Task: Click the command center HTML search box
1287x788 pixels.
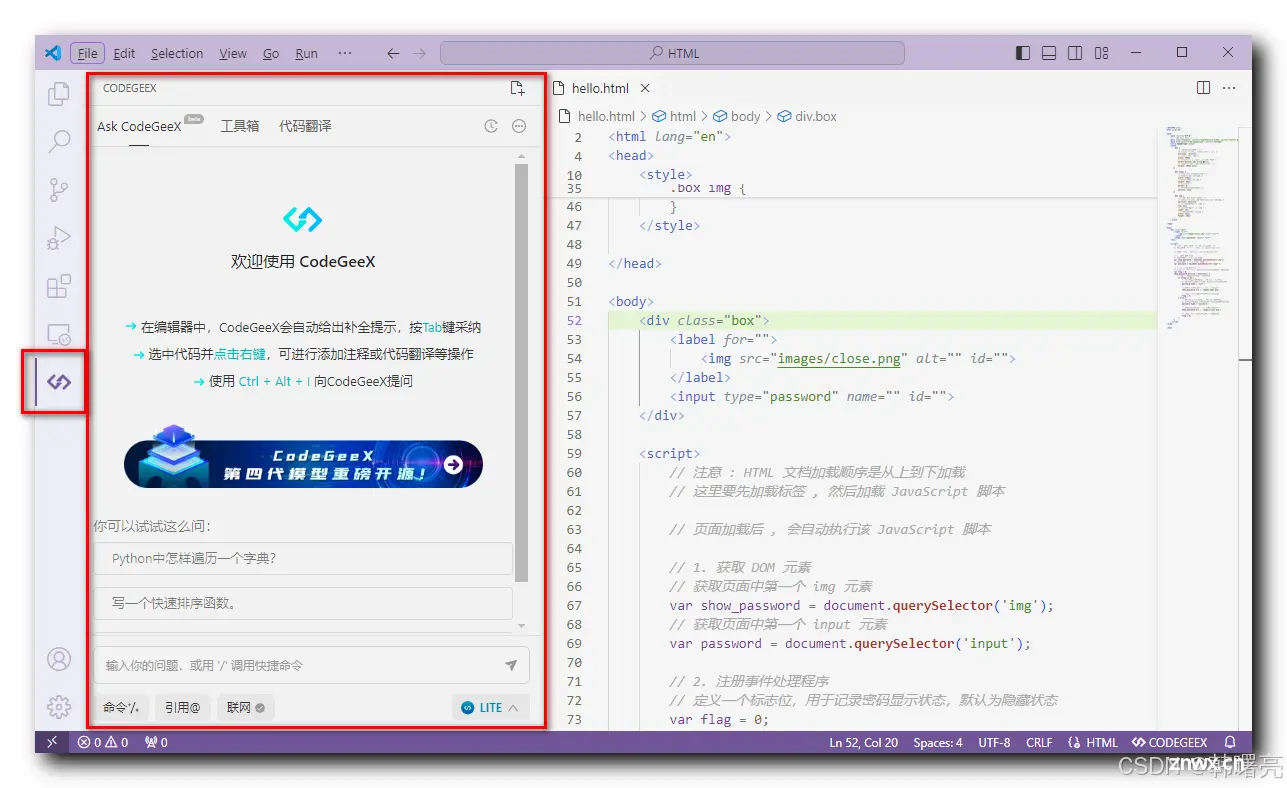Action: point(672,53)
